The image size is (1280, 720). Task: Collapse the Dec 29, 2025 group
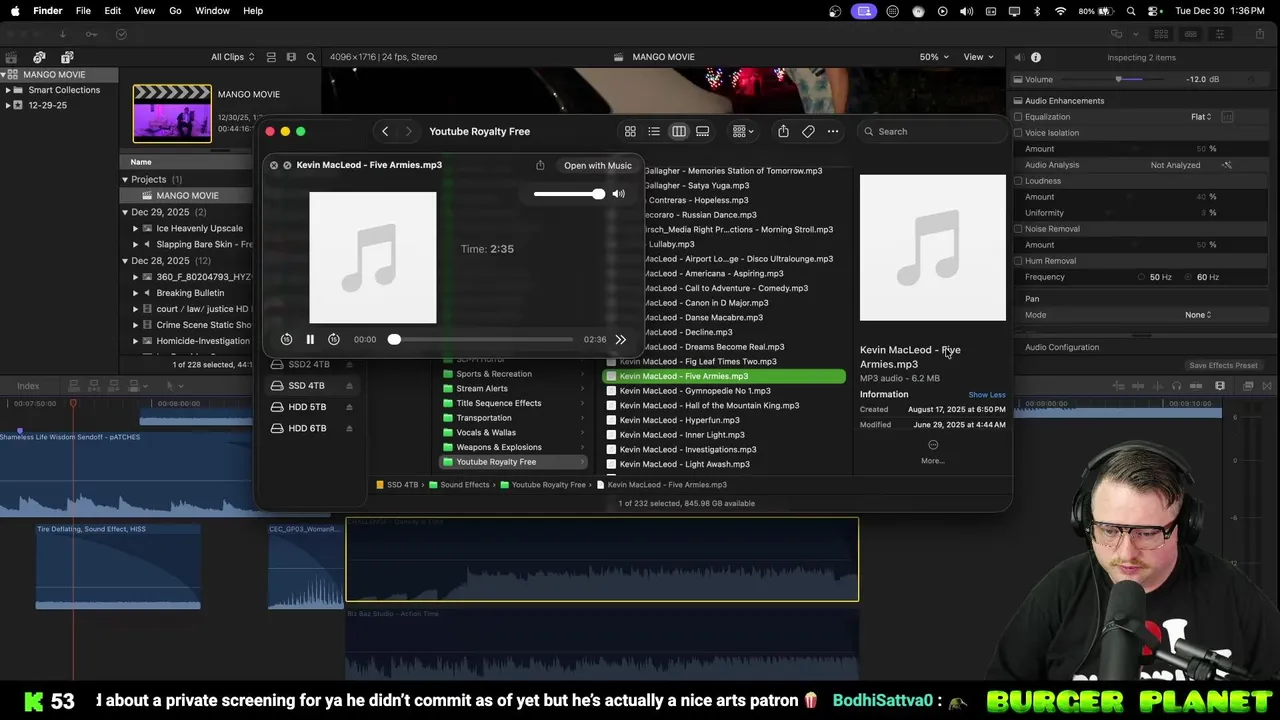pos(125,212)
